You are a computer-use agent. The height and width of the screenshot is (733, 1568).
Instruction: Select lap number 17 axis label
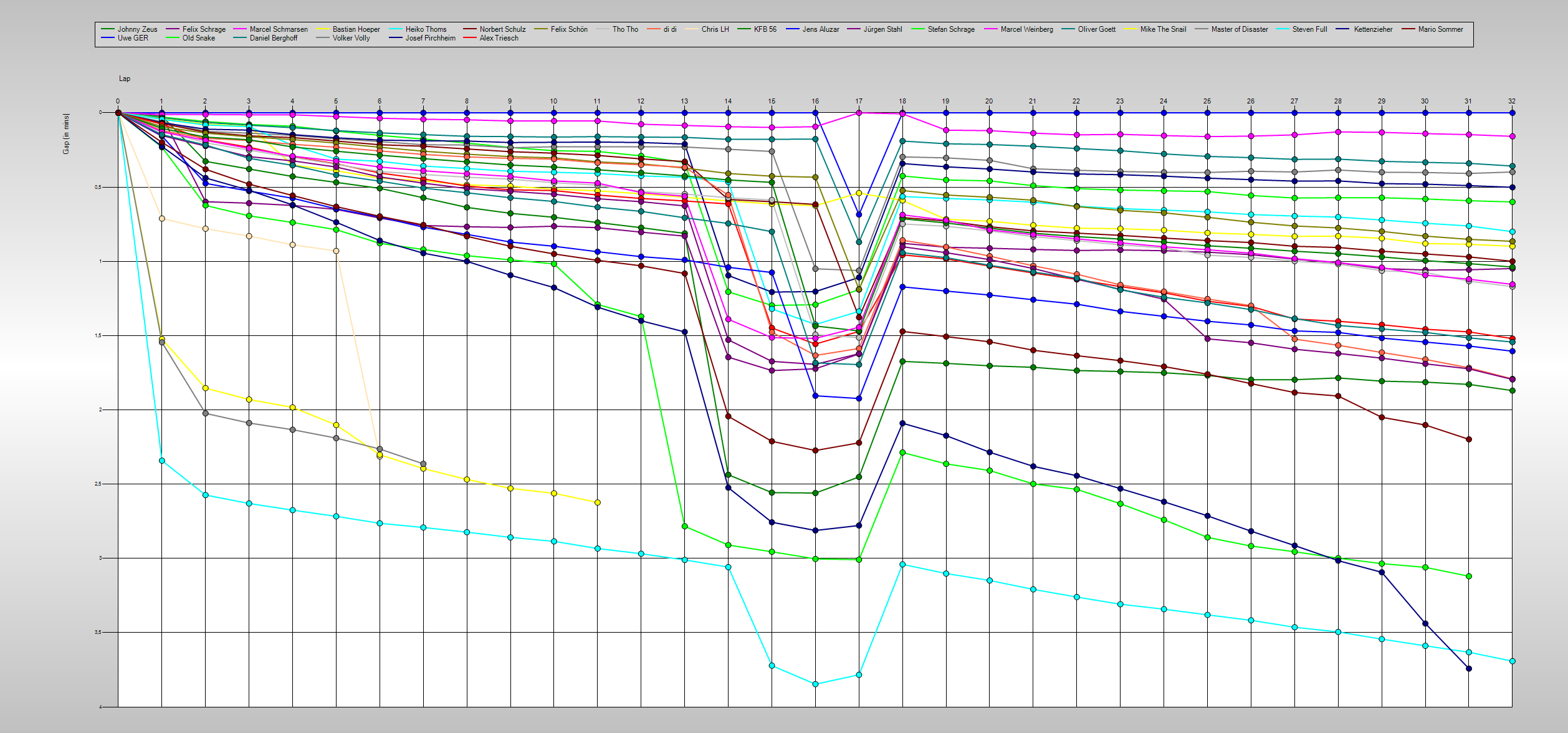(x=859, y=101)
